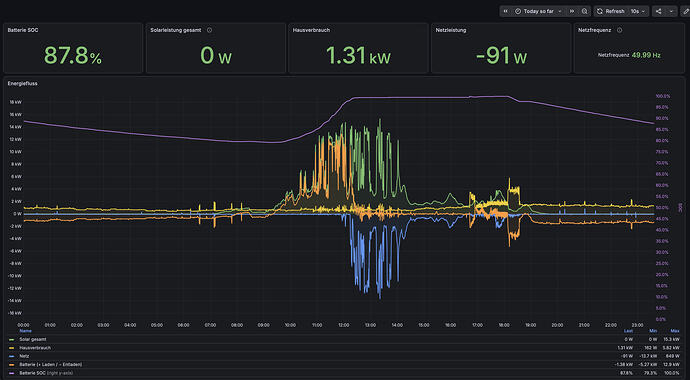This screenshot has height=380, width=690.
Task: Sort legend by the Name column header
Action: point(26,331)
